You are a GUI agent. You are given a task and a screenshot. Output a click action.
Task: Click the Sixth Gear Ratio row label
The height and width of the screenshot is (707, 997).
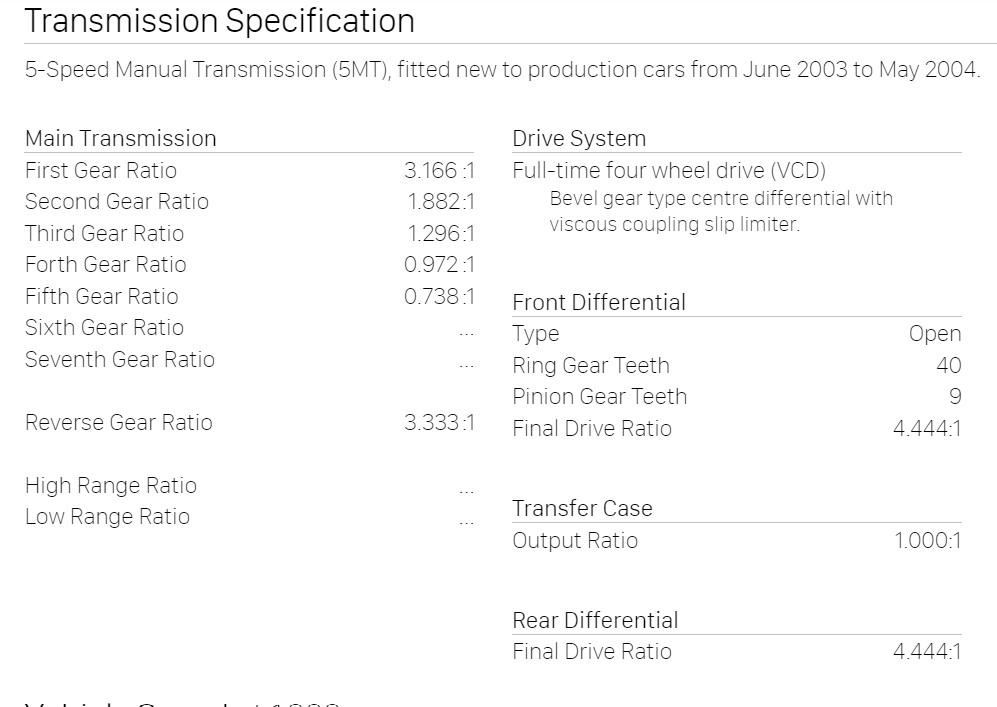tap(104, 327)
